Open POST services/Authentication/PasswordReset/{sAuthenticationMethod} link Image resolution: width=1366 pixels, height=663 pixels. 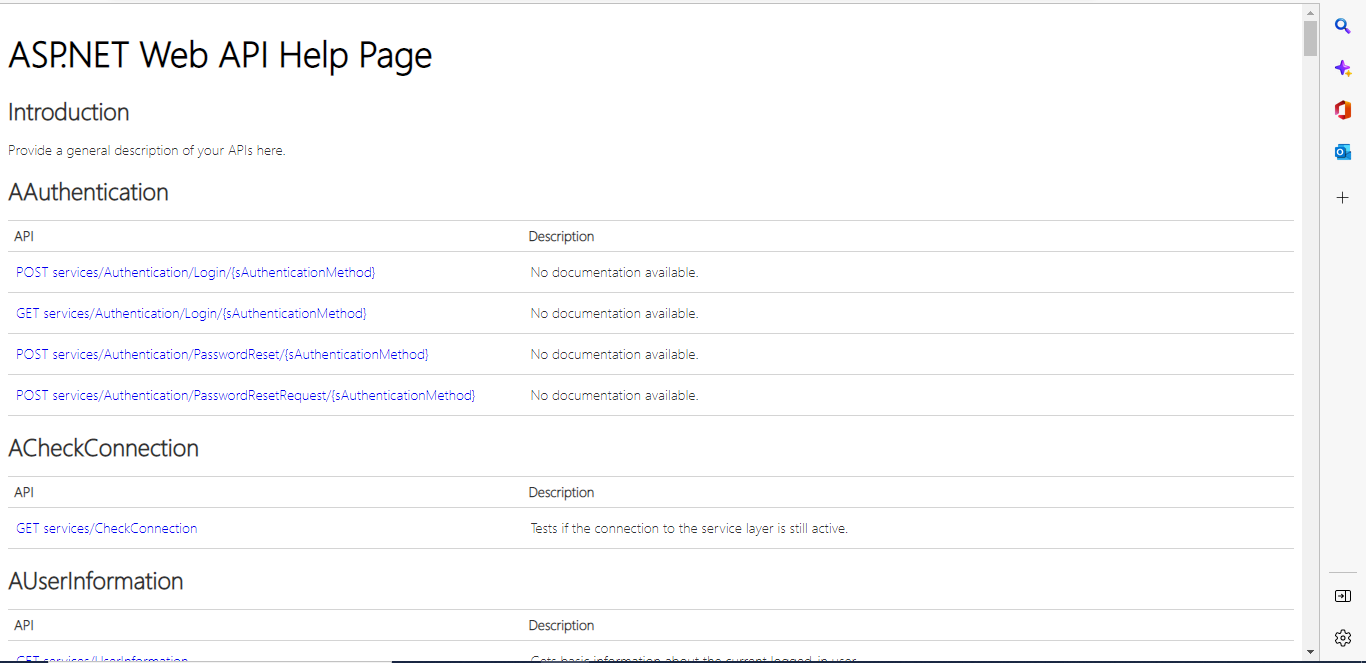[222, 354]
